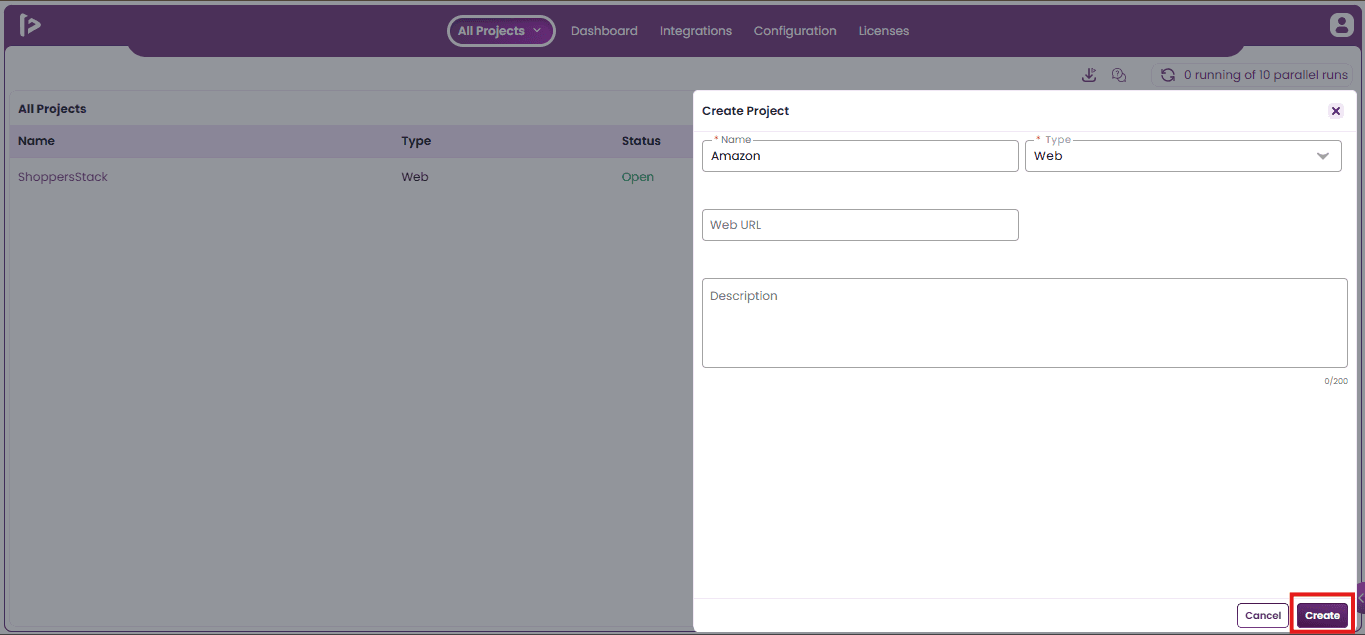Expand the Type dropdown showing Web

(x=1183, y=156)
